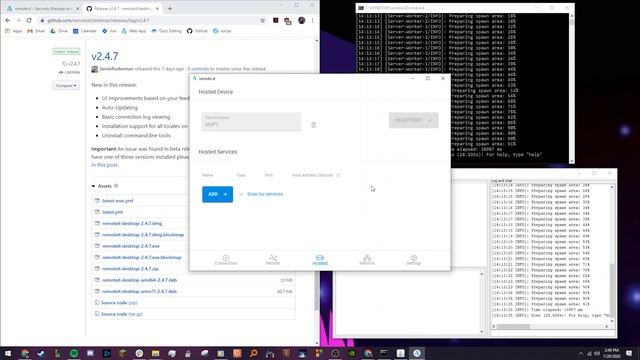Viewport: 640px width, 360px height.
Task: Download remoteit-desktop-2.4.7.exe
Action: tap(131, 246)
